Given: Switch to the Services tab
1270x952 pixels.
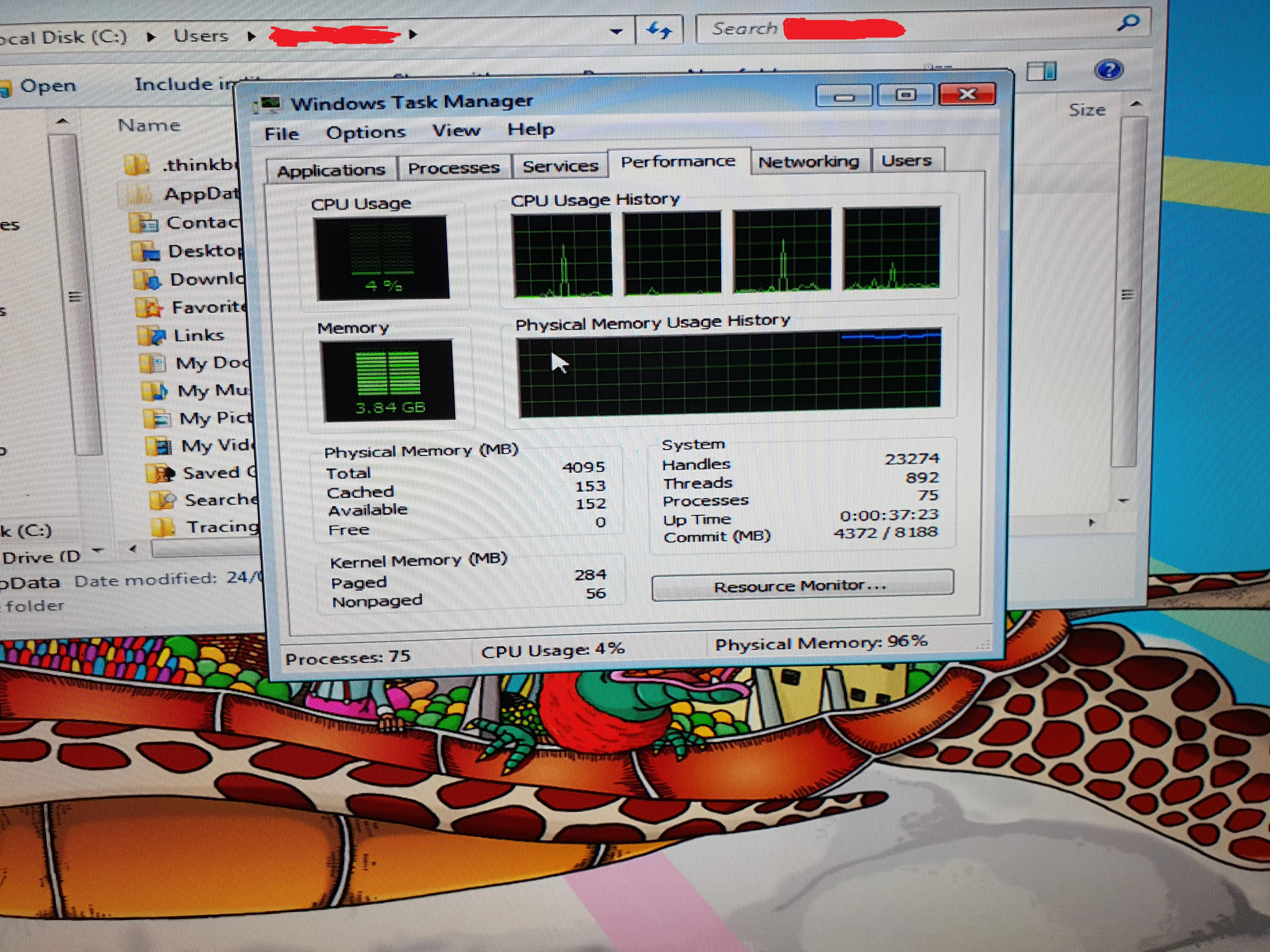Looking at the screenshot, I should point(560,166).
